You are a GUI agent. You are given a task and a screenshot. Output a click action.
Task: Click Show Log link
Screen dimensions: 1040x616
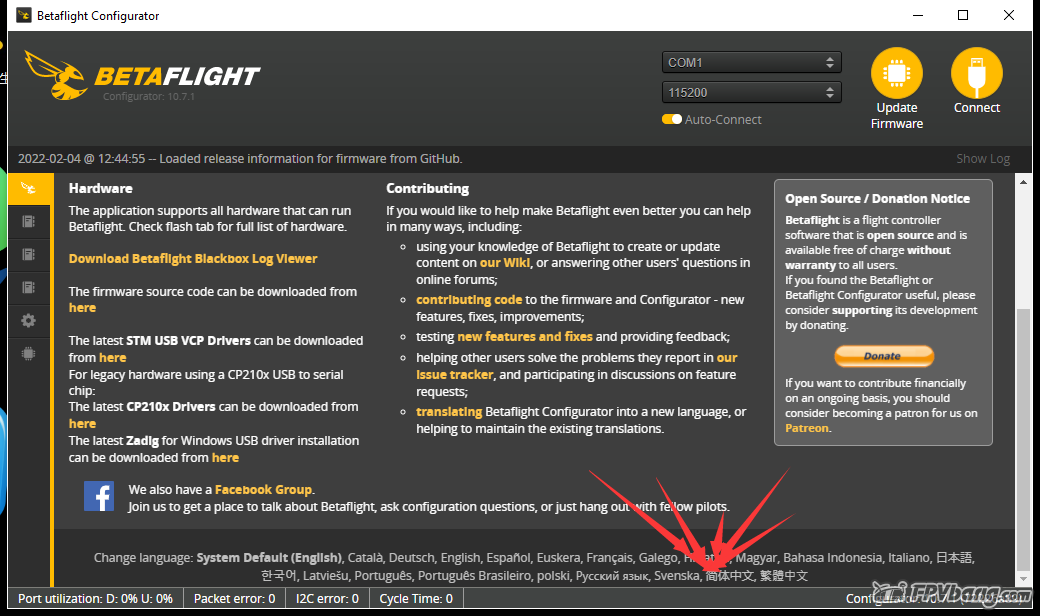982,158
